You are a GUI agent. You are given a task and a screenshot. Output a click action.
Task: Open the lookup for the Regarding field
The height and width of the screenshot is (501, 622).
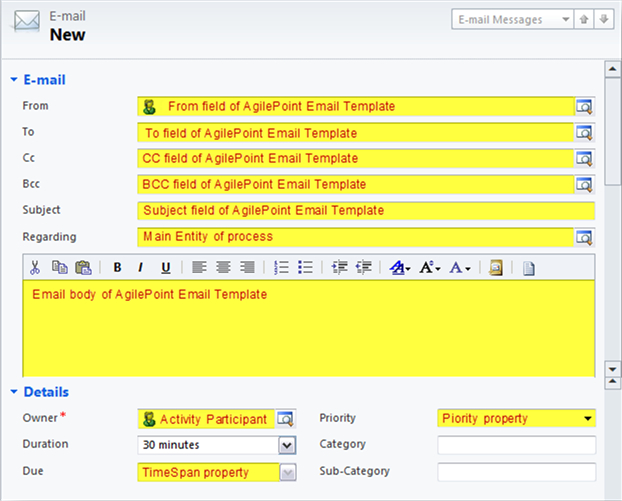[x=585, y=236]
